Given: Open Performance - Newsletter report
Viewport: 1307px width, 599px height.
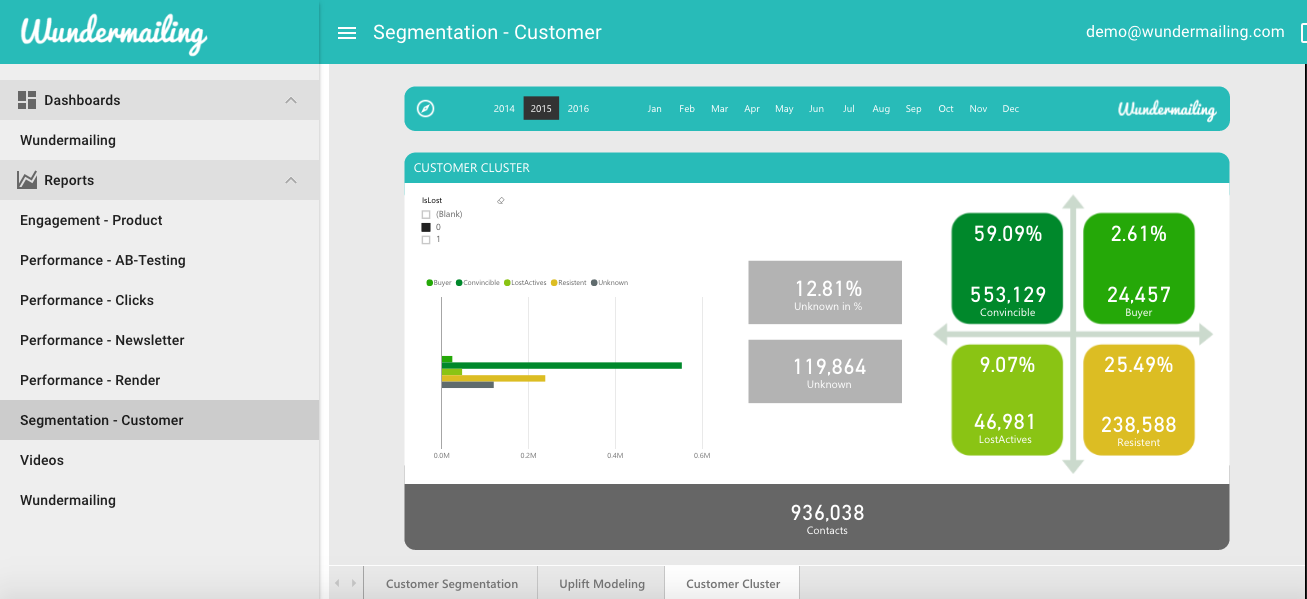Looking at the screenshot, I should pyautogui.click(x=160, y=340).
